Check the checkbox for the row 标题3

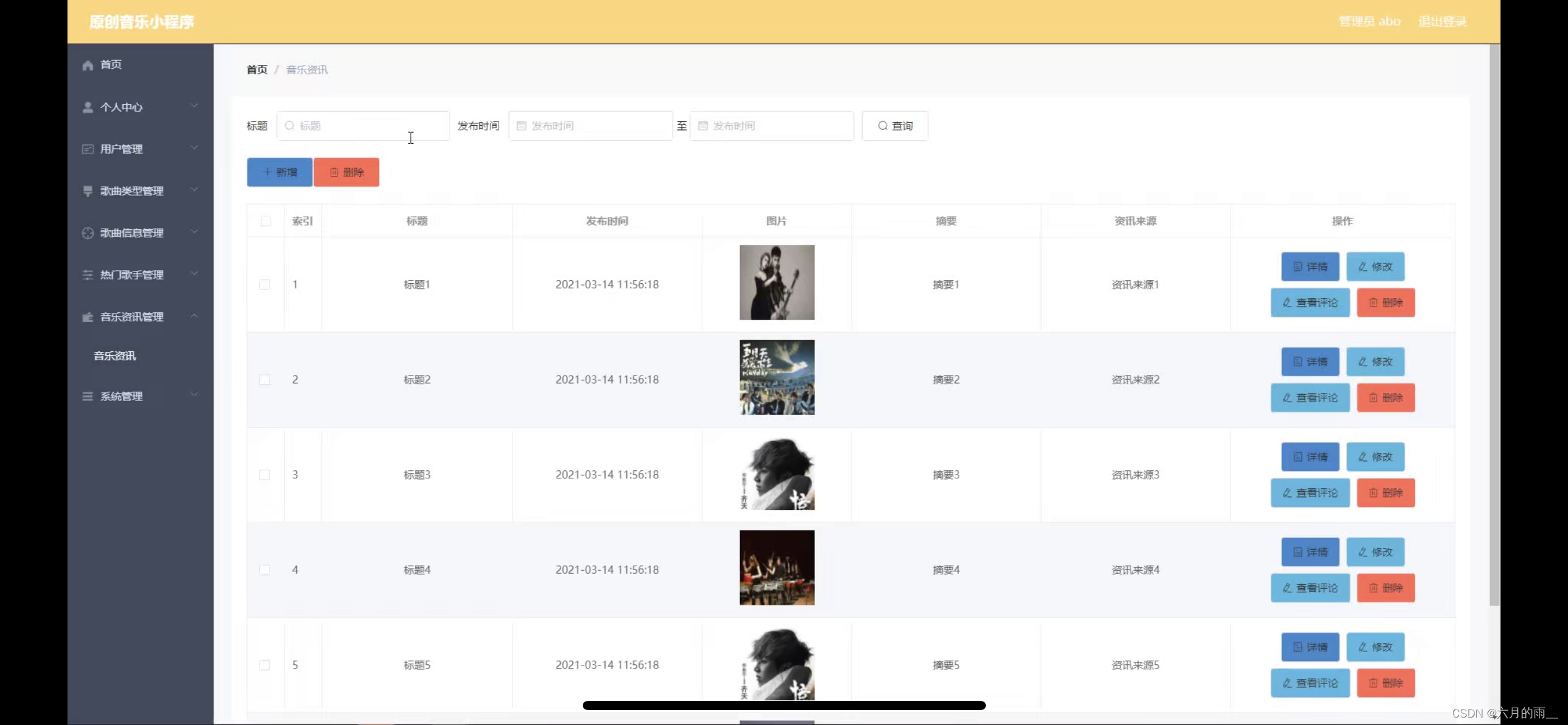click(x=264, y=475)
